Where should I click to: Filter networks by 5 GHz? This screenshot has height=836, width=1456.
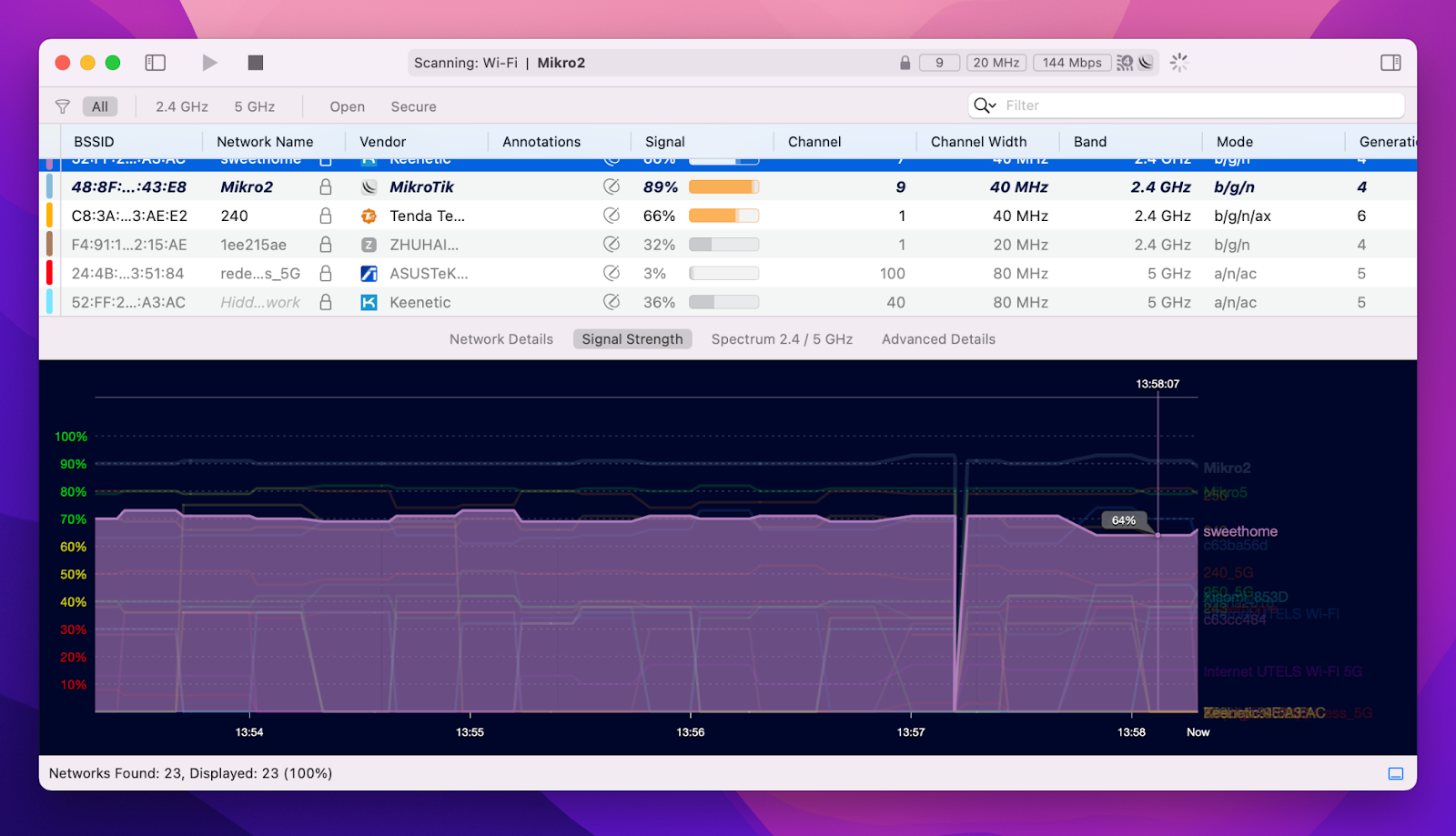pos(255,106)
